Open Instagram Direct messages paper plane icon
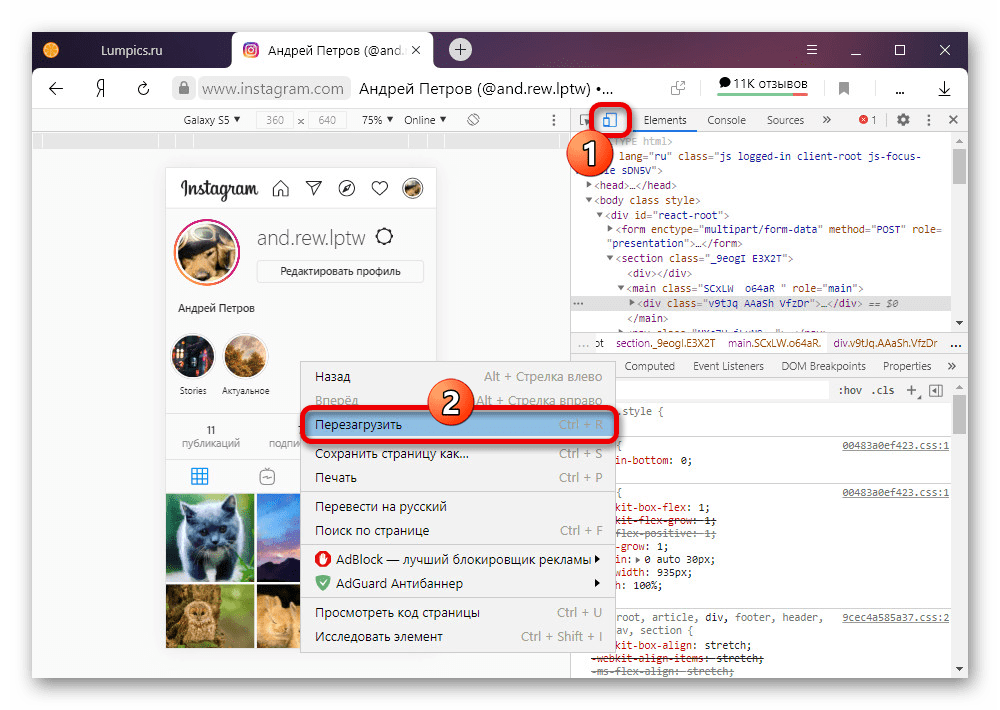The height and width of the screenshot is (710, 1000). click(314, 188)
